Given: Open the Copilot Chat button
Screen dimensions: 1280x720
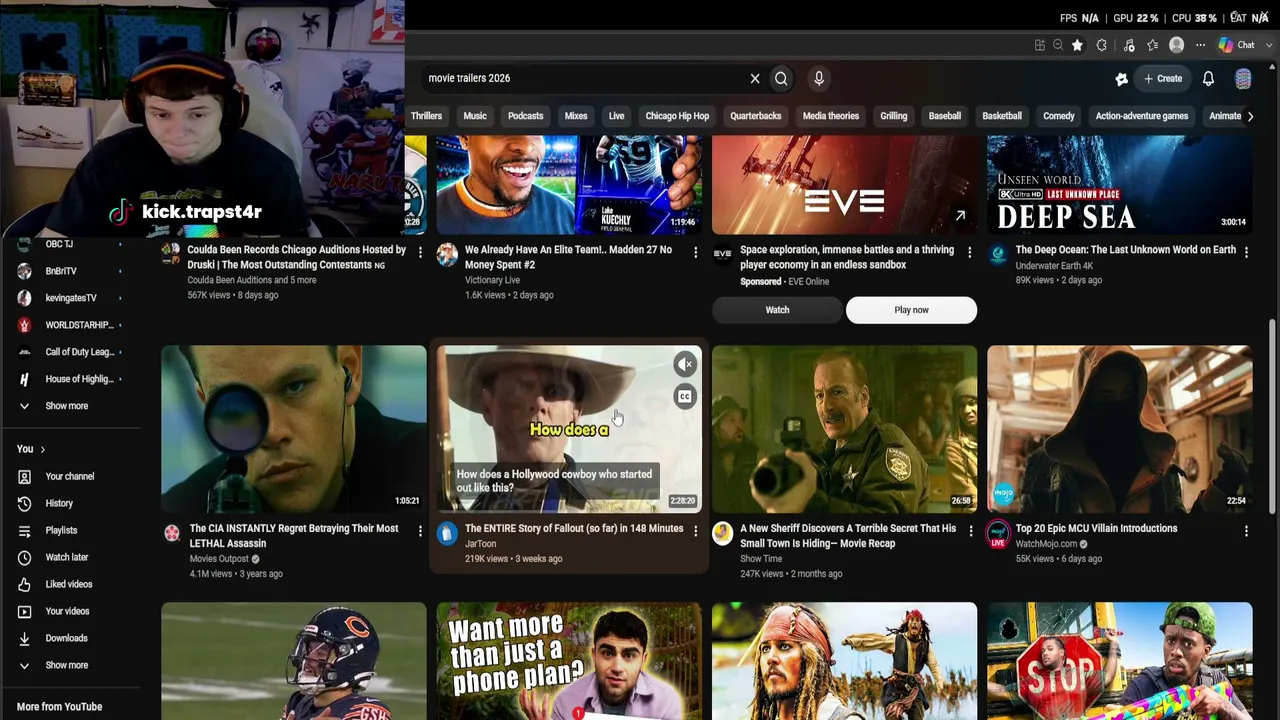Looking at the screenshot, I should click(x=1237, y=45).
